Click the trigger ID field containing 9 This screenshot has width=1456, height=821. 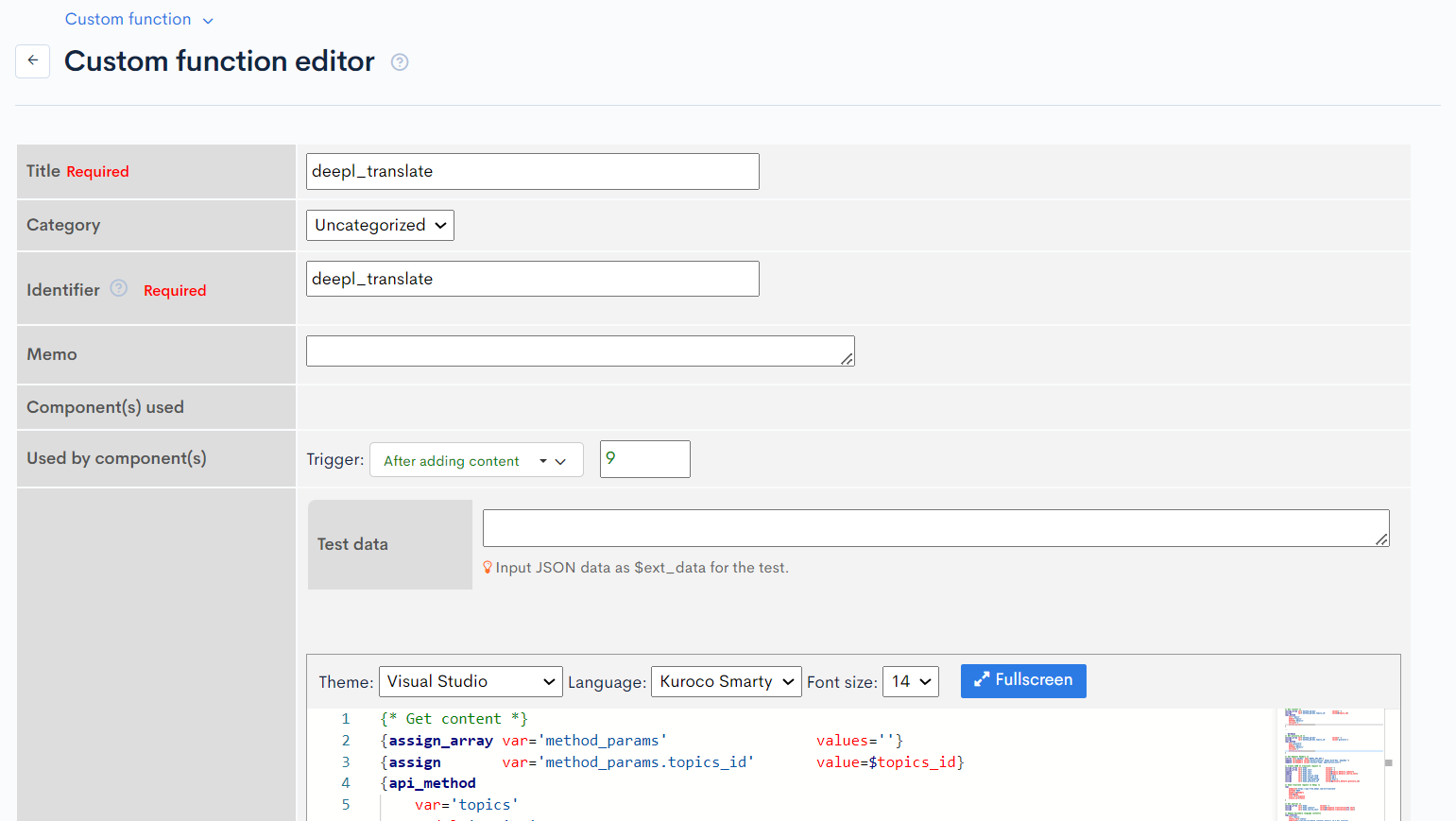point(645,459)
